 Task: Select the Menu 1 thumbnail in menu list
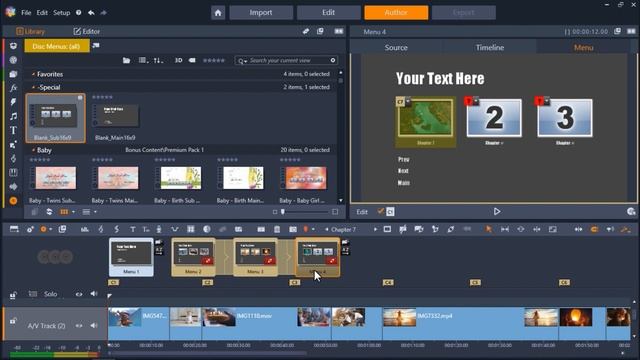[x=131, y=257]
